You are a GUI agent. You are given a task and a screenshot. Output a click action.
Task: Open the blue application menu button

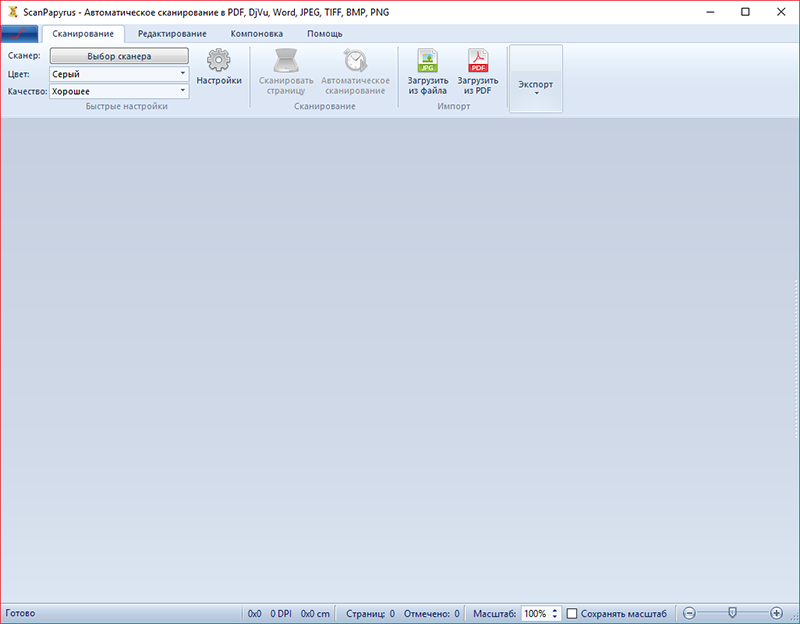(x=19, y=34)
